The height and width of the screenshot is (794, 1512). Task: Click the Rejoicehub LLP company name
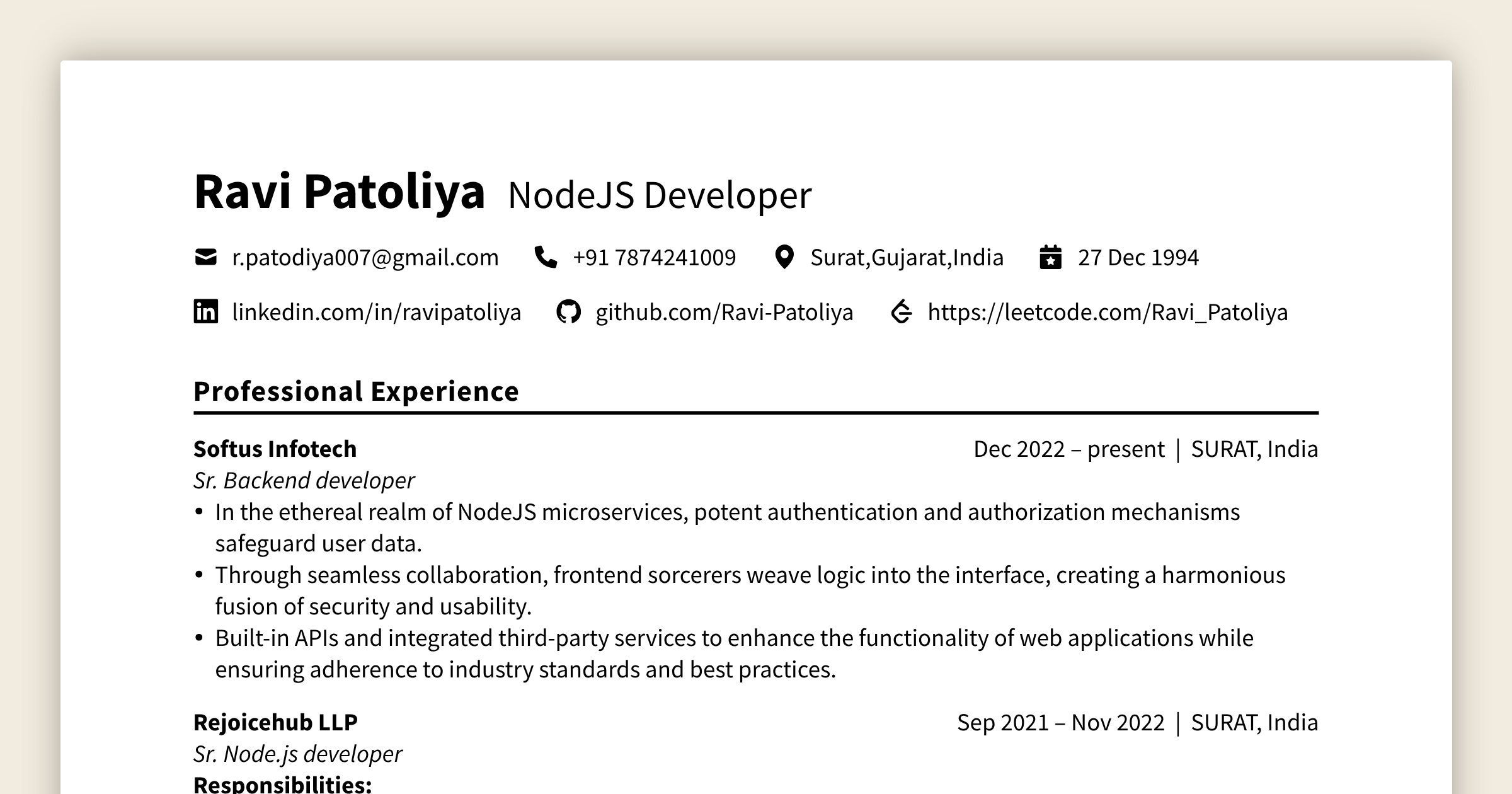pos(275,723)
